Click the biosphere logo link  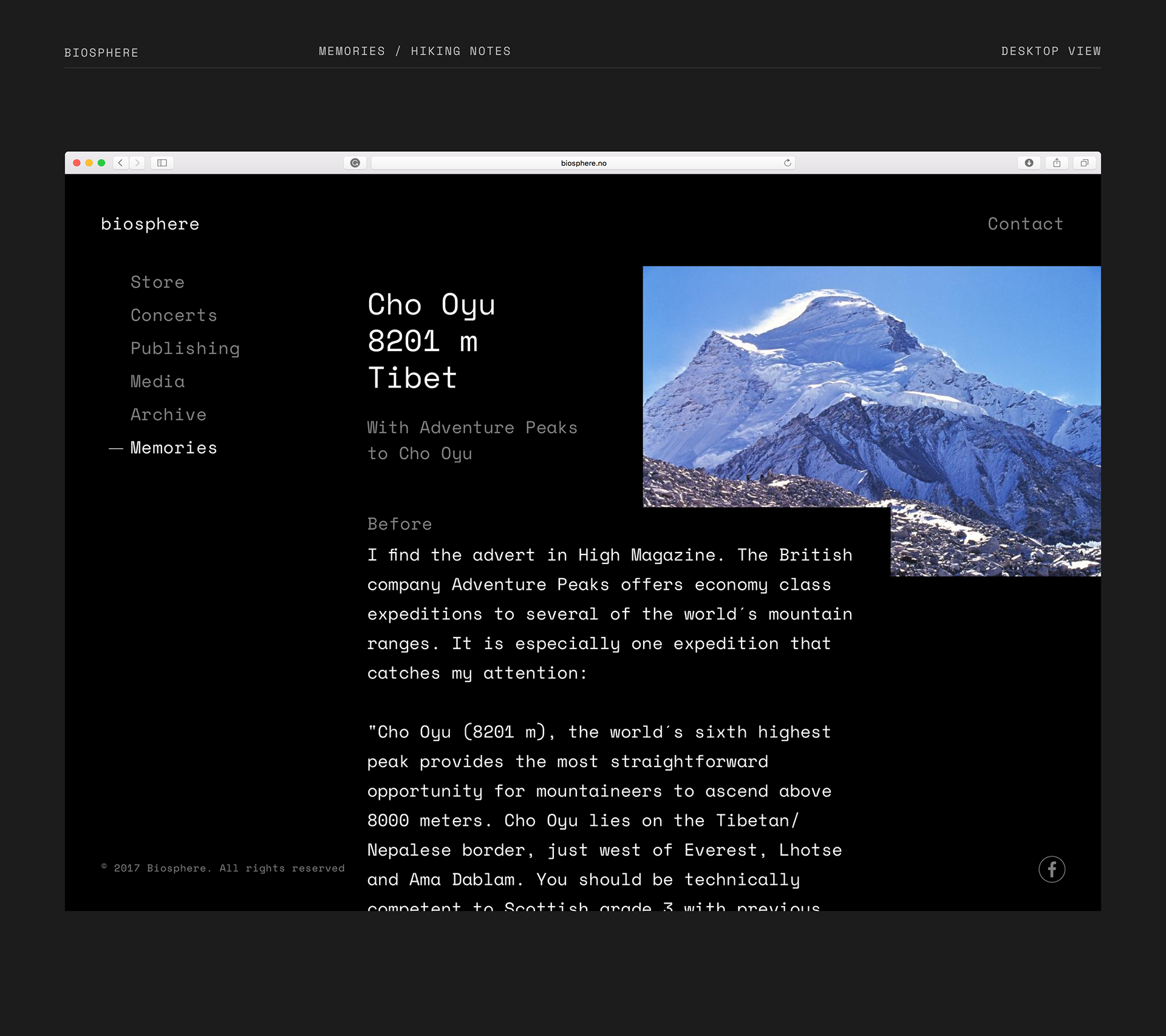pyautogui.click(x=150, y=224)
